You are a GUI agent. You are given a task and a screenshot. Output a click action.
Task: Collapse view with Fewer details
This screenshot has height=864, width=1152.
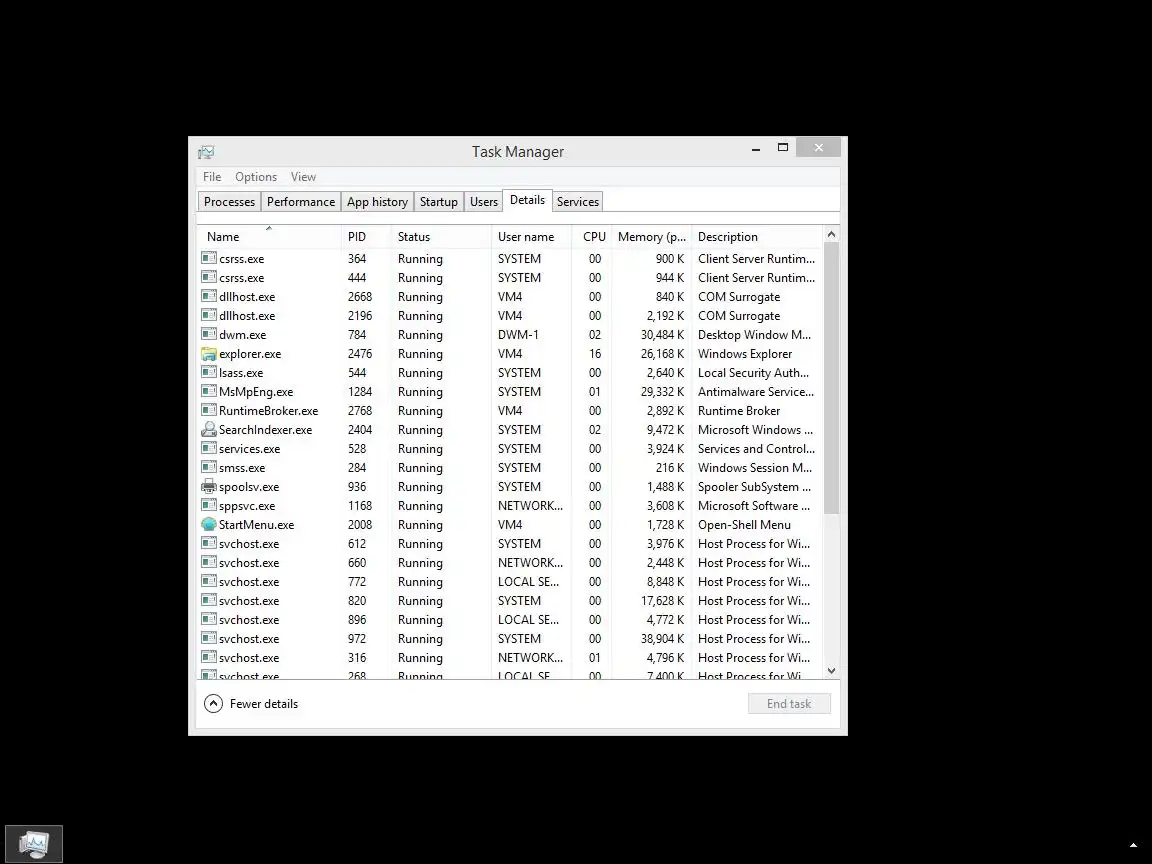(x=251, y=704)
